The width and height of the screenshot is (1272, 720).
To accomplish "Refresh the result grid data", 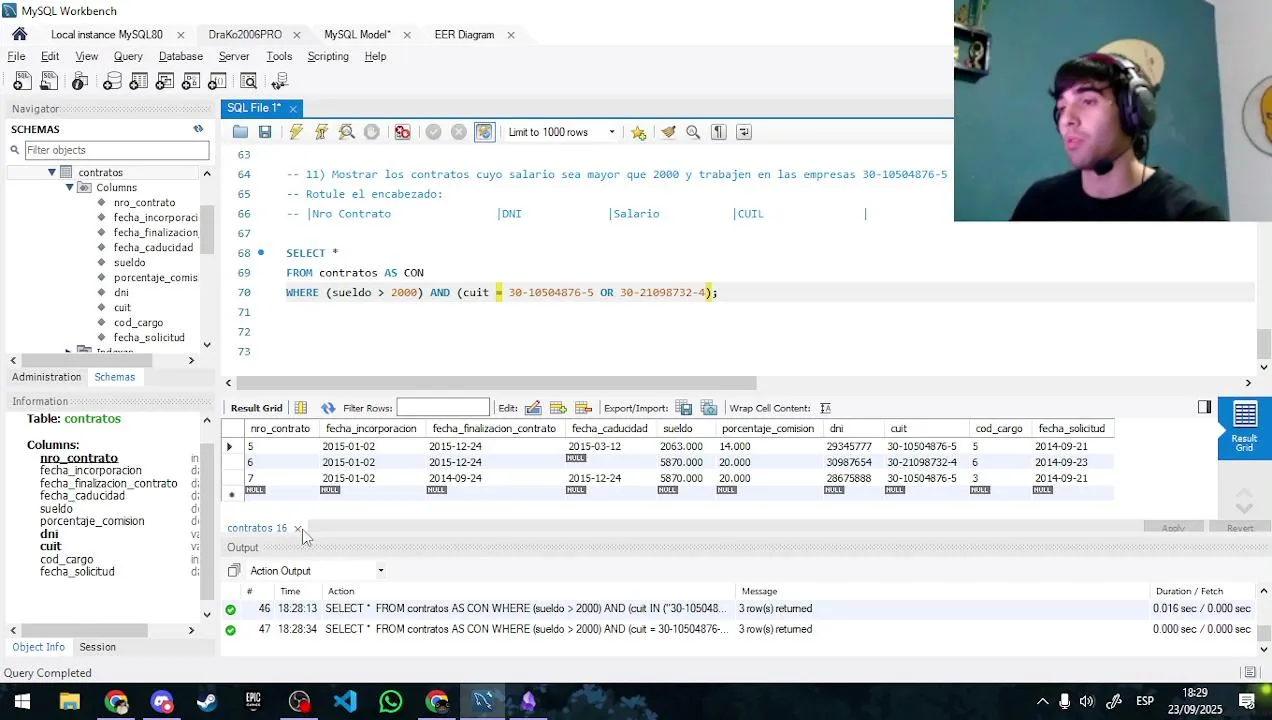I will click(328, 408).
